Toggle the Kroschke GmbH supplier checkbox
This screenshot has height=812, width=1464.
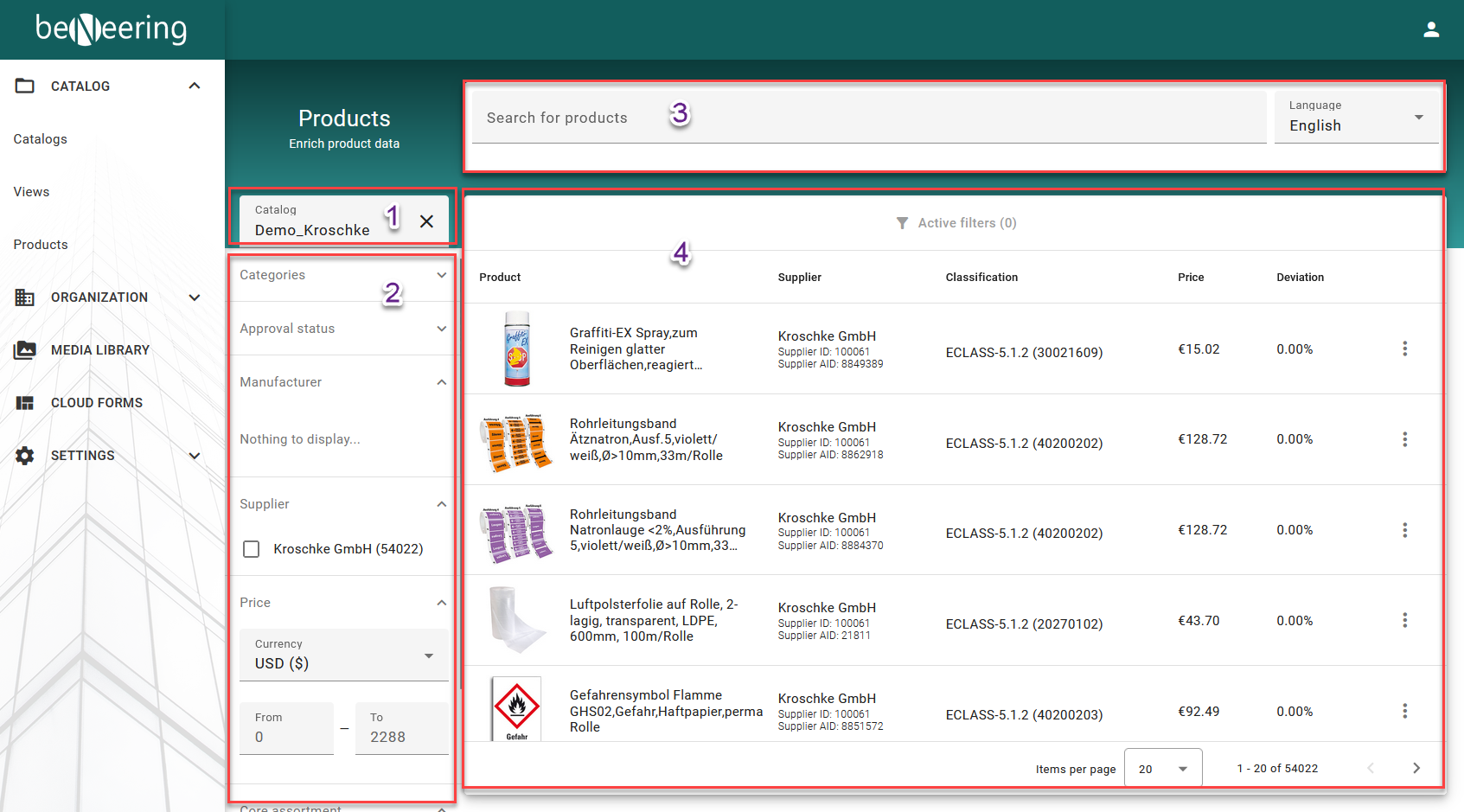coord(252,549)
